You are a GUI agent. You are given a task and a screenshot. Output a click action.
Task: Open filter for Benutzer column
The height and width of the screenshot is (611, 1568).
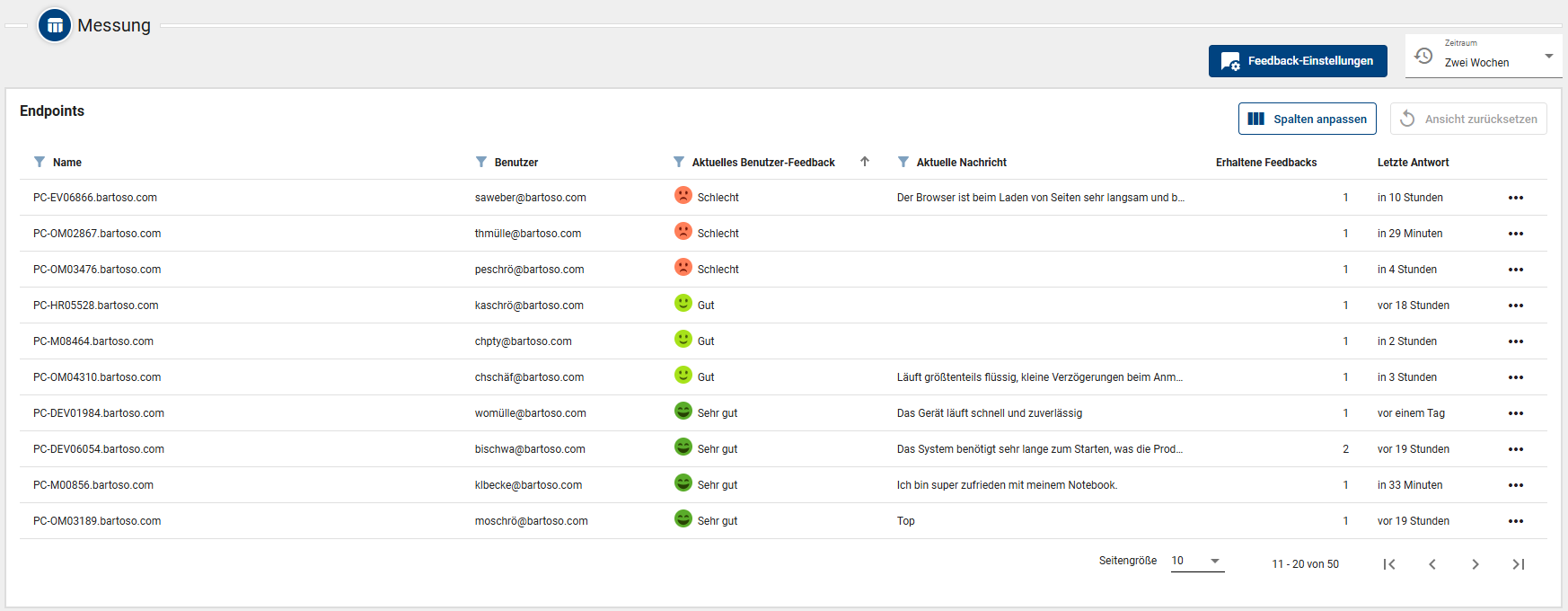coord(481,163)
